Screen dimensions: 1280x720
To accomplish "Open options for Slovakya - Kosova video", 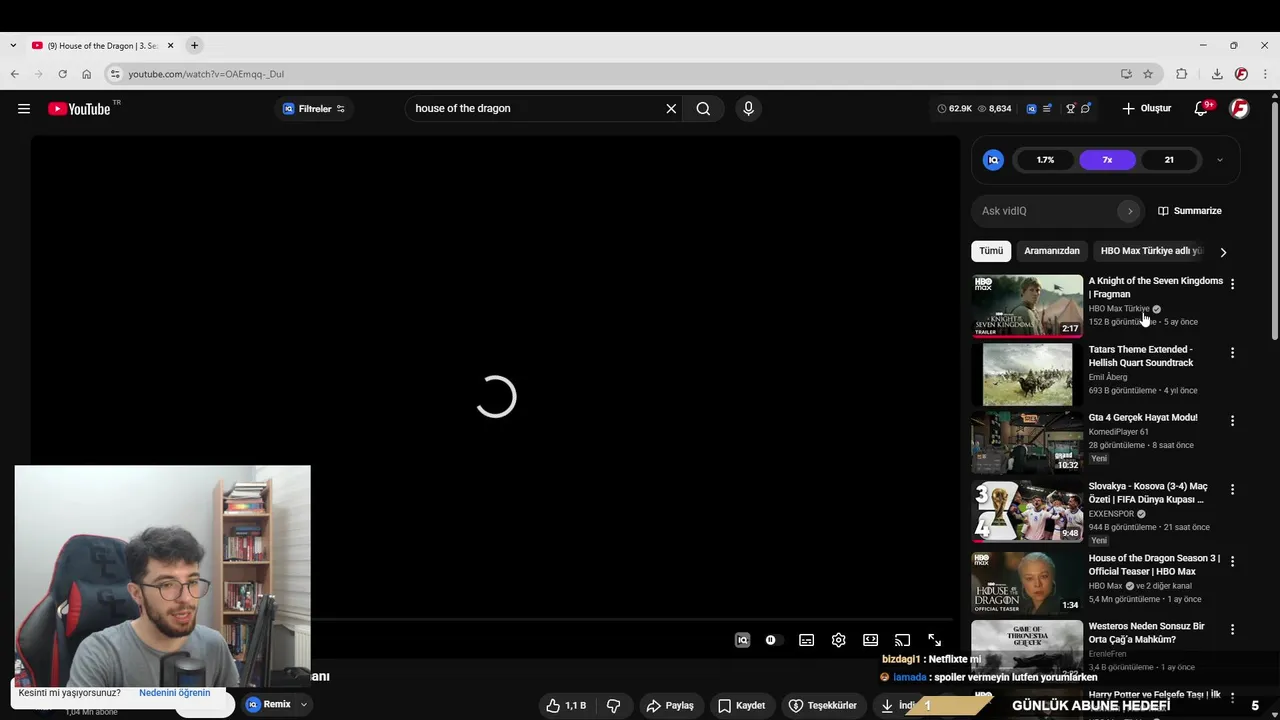I will coord(1232,490).
